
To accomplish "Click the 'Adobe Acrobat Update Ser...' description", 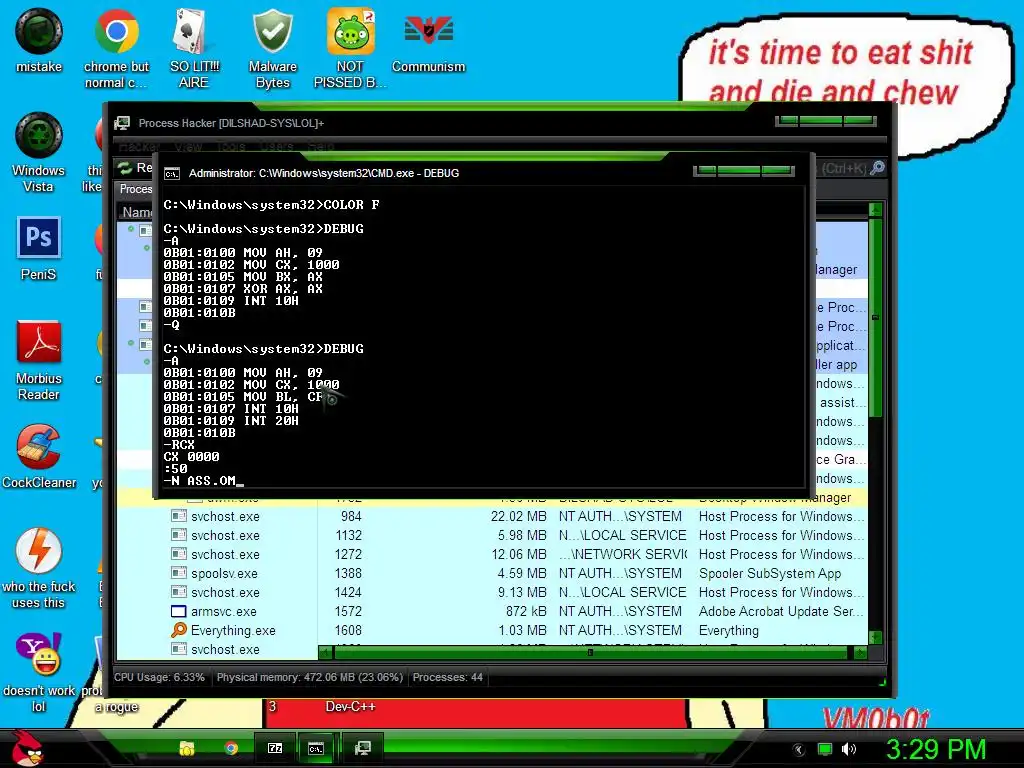I will click(x=781, y=611).
